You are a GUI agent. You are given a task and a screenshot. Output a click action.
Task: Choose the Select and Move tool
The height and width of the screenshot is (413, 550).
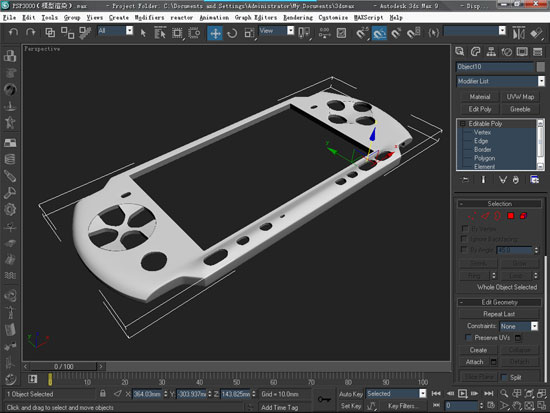tap(215, 33)
